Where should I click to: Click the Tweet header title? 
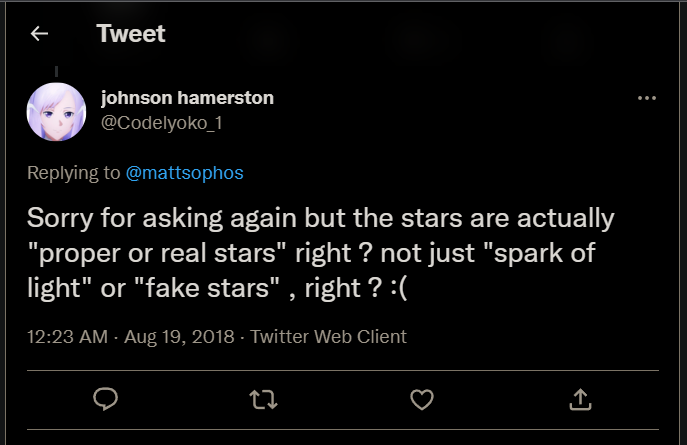tap(131, 33)
